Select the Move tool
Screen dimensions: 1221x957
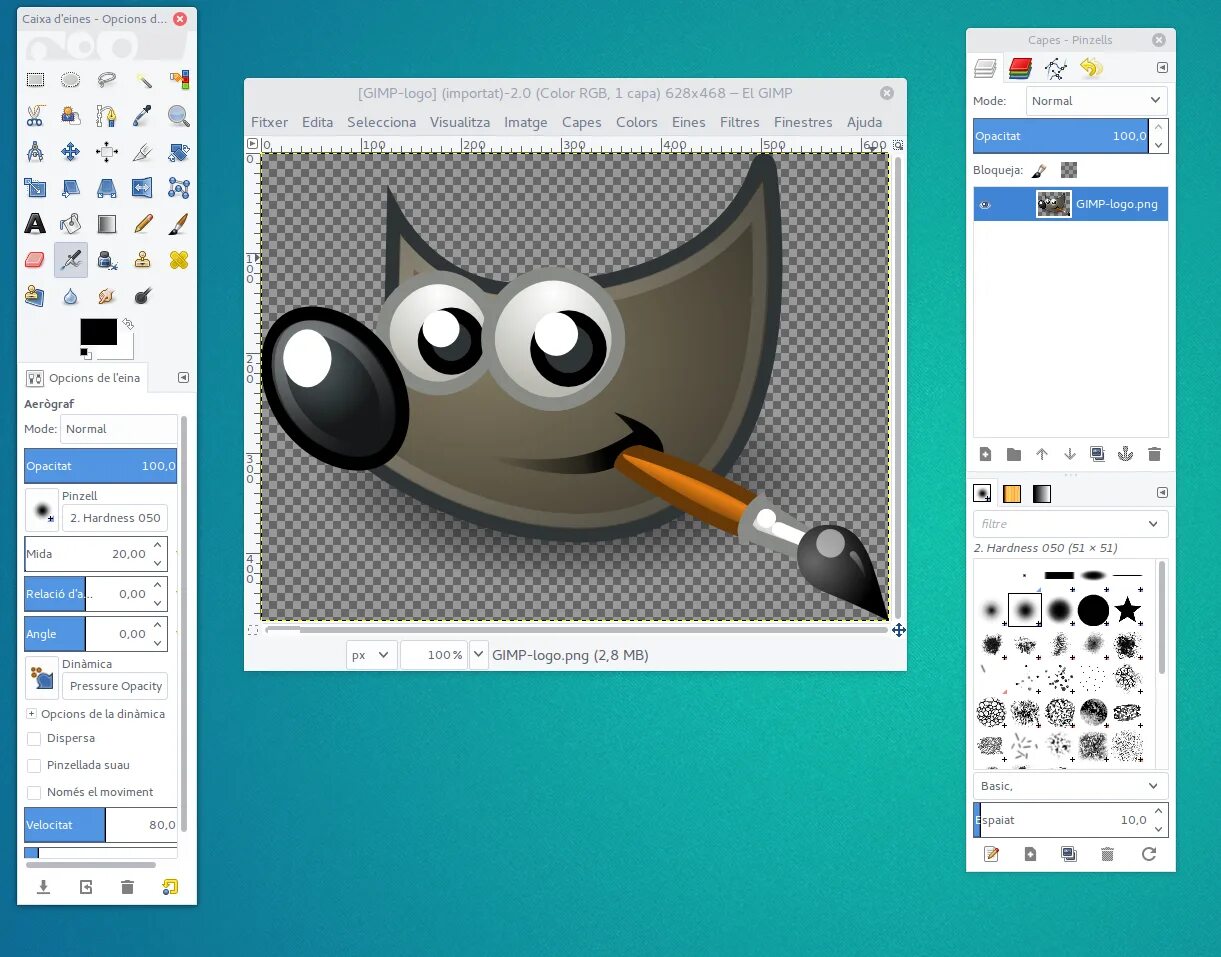tap(71, 152)
